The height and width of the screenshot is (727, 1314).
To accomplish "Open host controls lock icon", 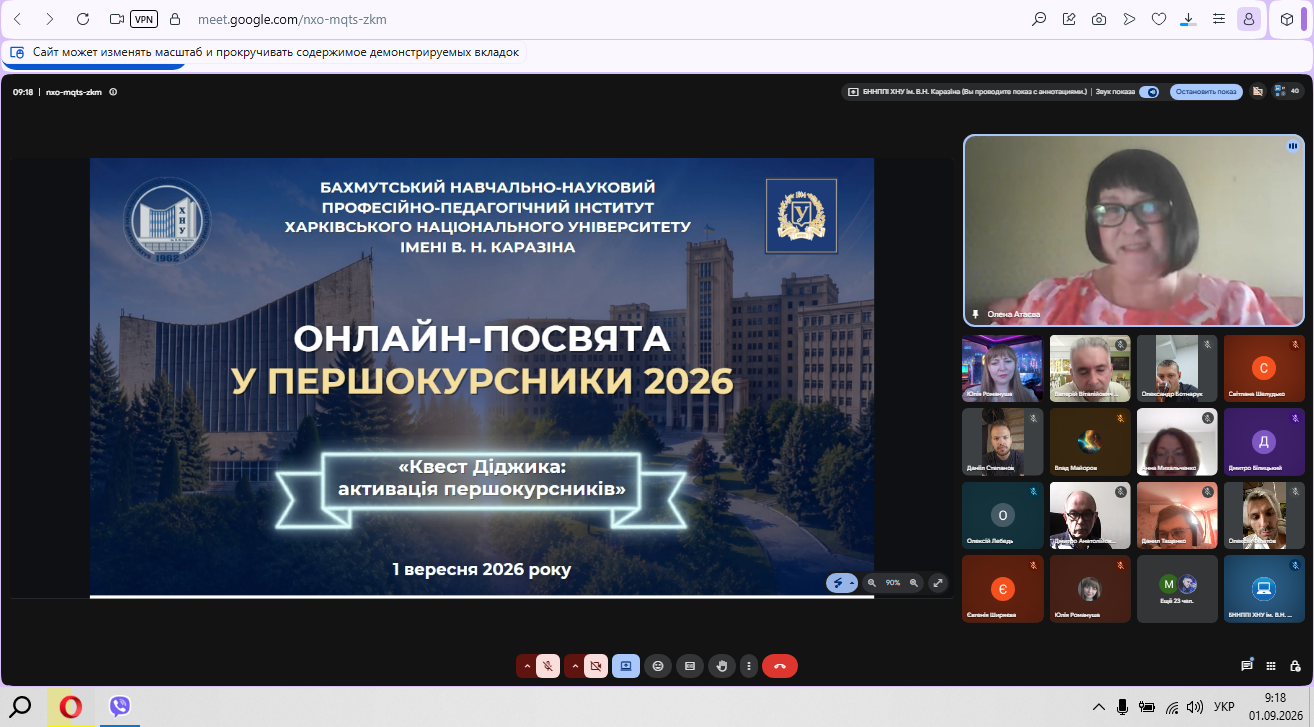I will 1295,665.
